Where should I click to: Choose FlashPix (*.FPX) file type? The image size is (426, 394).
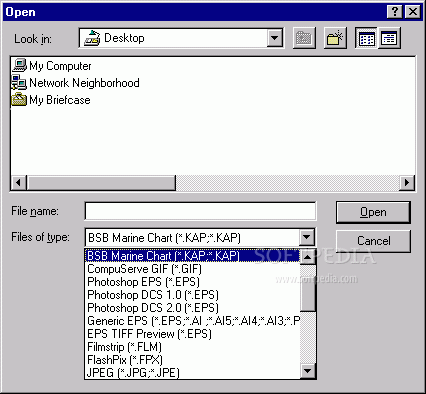pyautogui.click(x=193, y=360)
